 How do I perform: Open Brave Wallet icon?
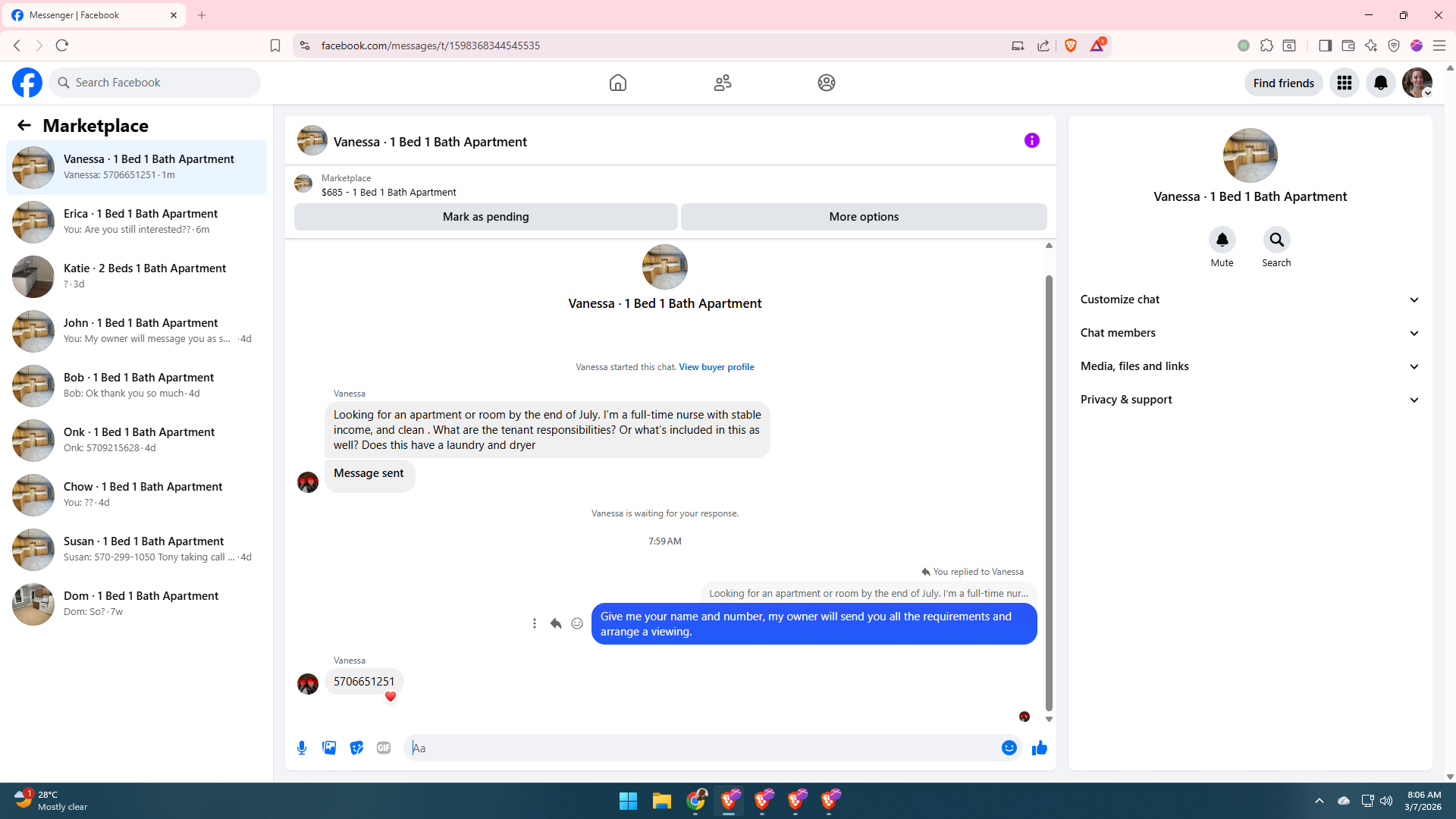1348,45
